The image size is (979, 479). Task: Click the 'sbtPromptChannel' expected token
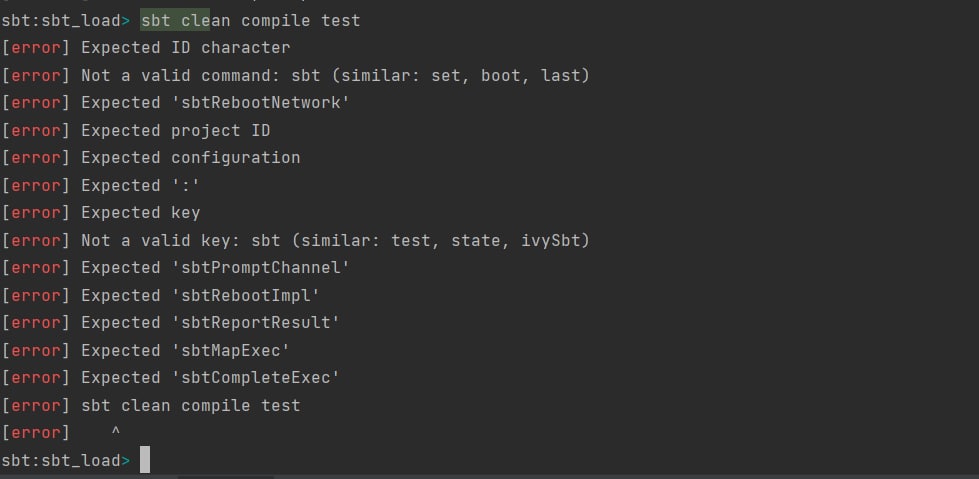tap(260, 268)
